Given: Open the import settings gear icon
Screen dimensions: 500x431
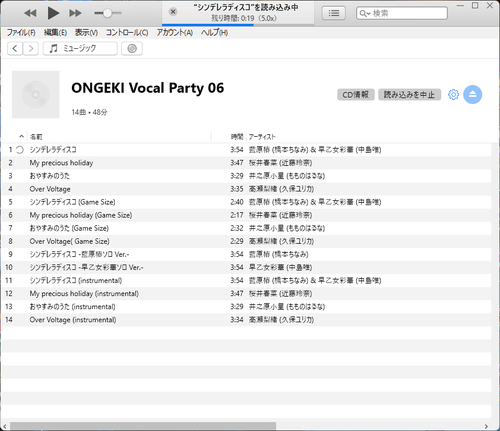Looking at the screenshot, I should click(453, 95).
